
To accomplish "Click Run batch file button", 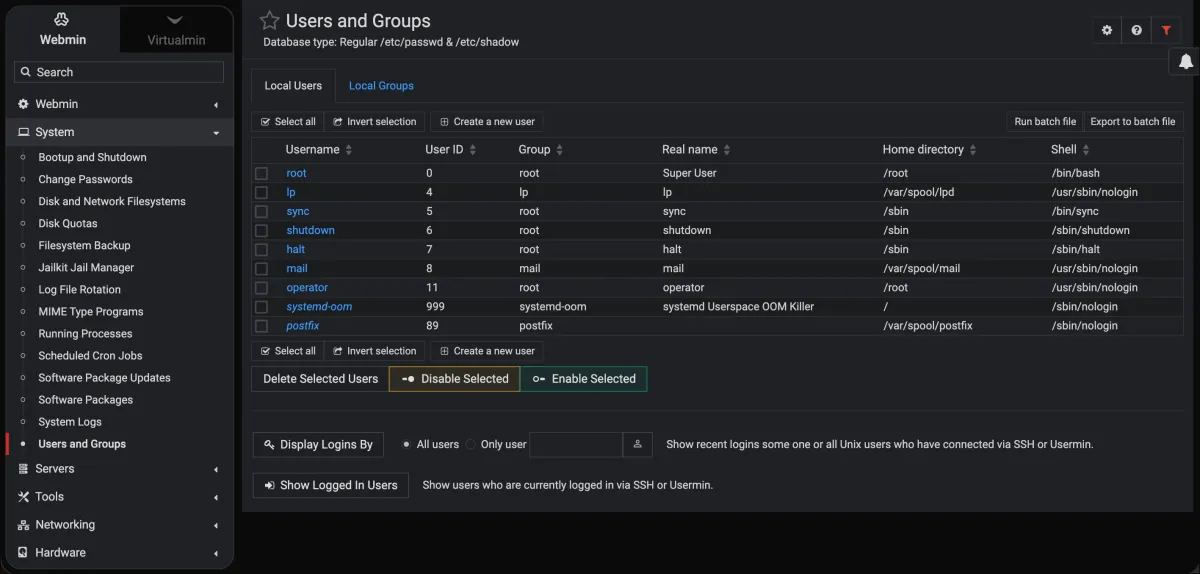I will pyautogui.click(x=1045, y=122).
